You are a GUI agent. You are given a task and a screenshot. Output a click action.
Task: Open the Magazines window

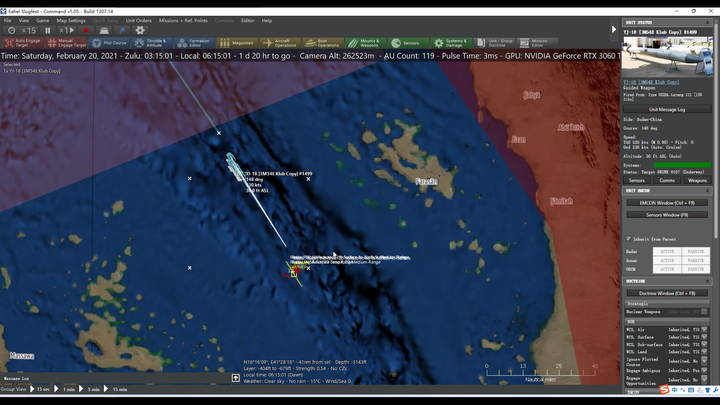240,43
